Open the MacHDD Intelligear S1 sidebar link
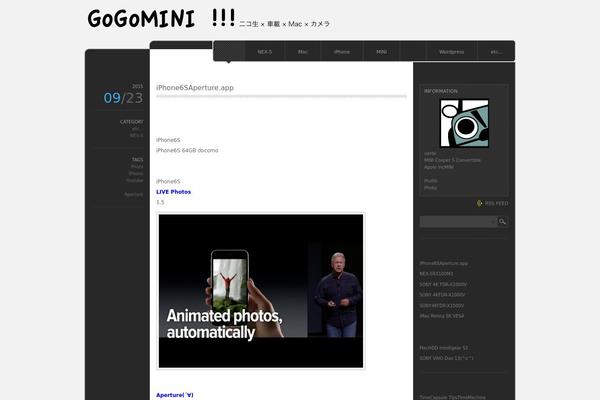Viewport: 600px width, 400px height. click(443, 348)
